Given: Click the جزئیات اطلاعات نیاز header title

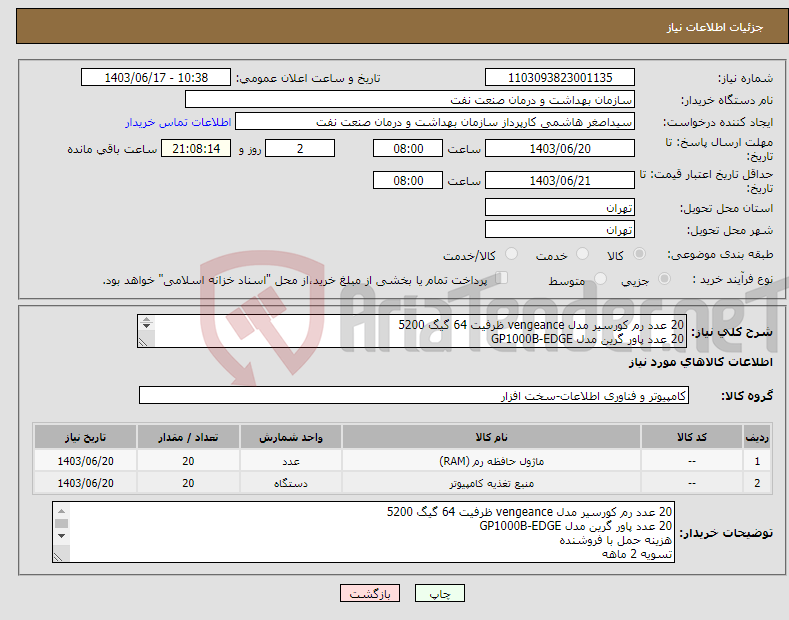Looking at the screenshot, I should tap(715, 27).
